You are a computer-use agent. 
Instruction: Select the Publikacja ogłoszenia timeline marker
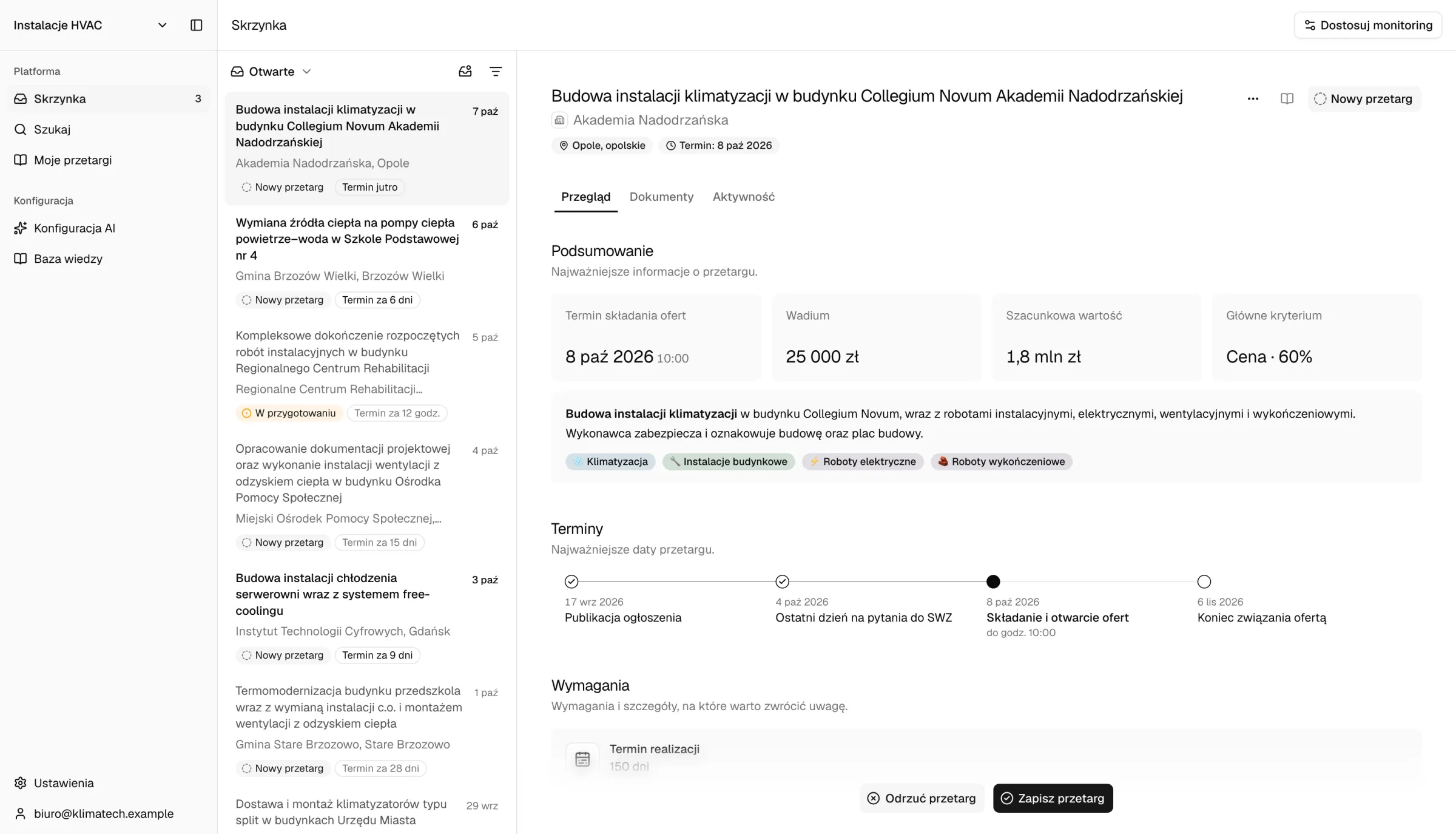click(x=571, y=581)
